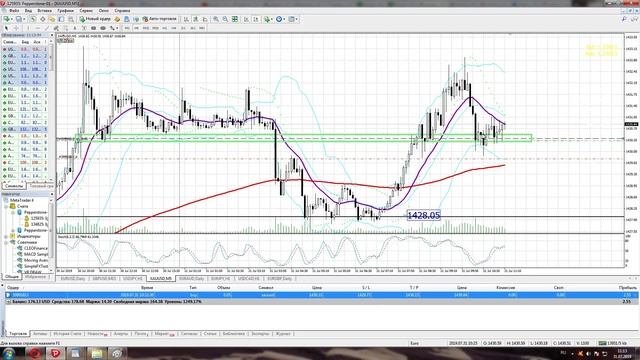Toggle the chart shift icon
Screen dimensions: 640x360
pyautogui.click(x=256, y=19)
